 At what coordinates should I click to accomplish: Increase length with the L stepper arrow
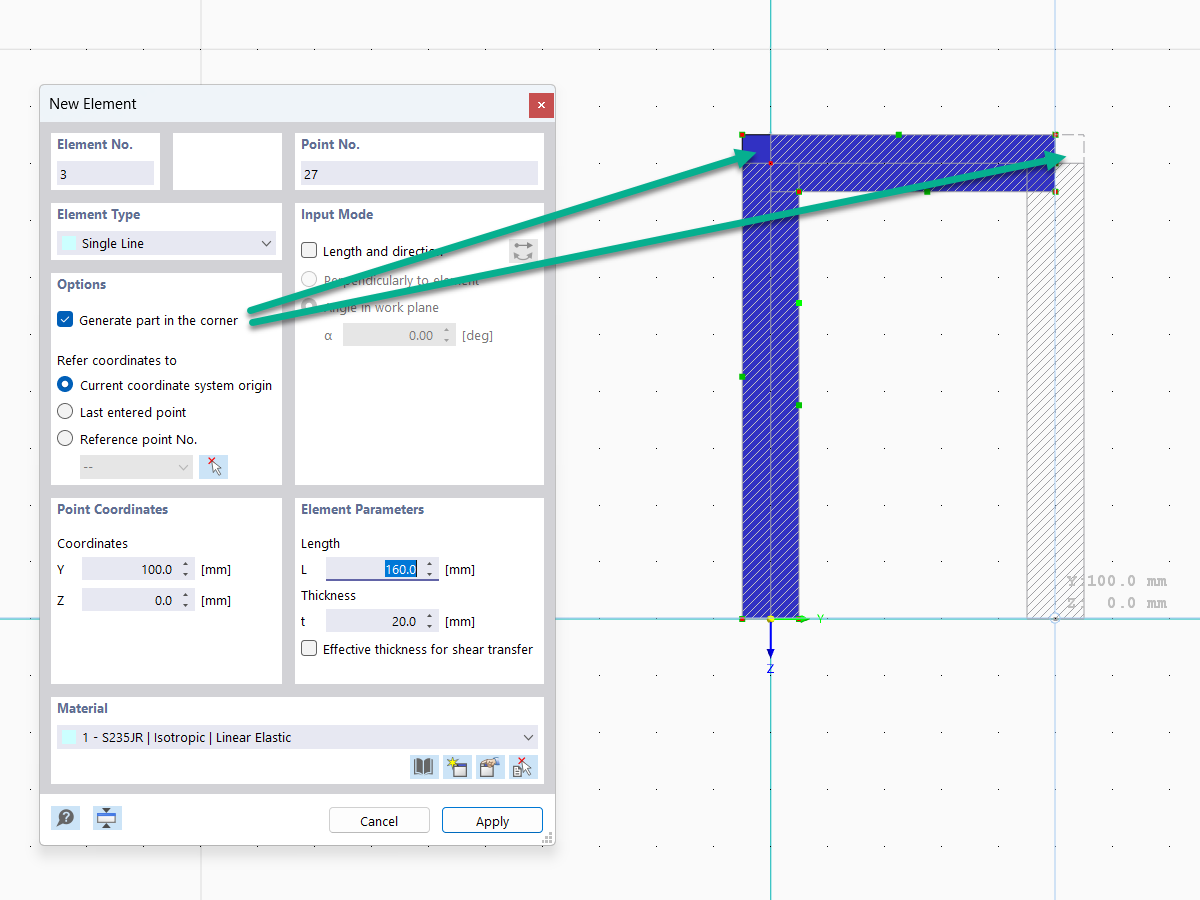pos(429,565)
